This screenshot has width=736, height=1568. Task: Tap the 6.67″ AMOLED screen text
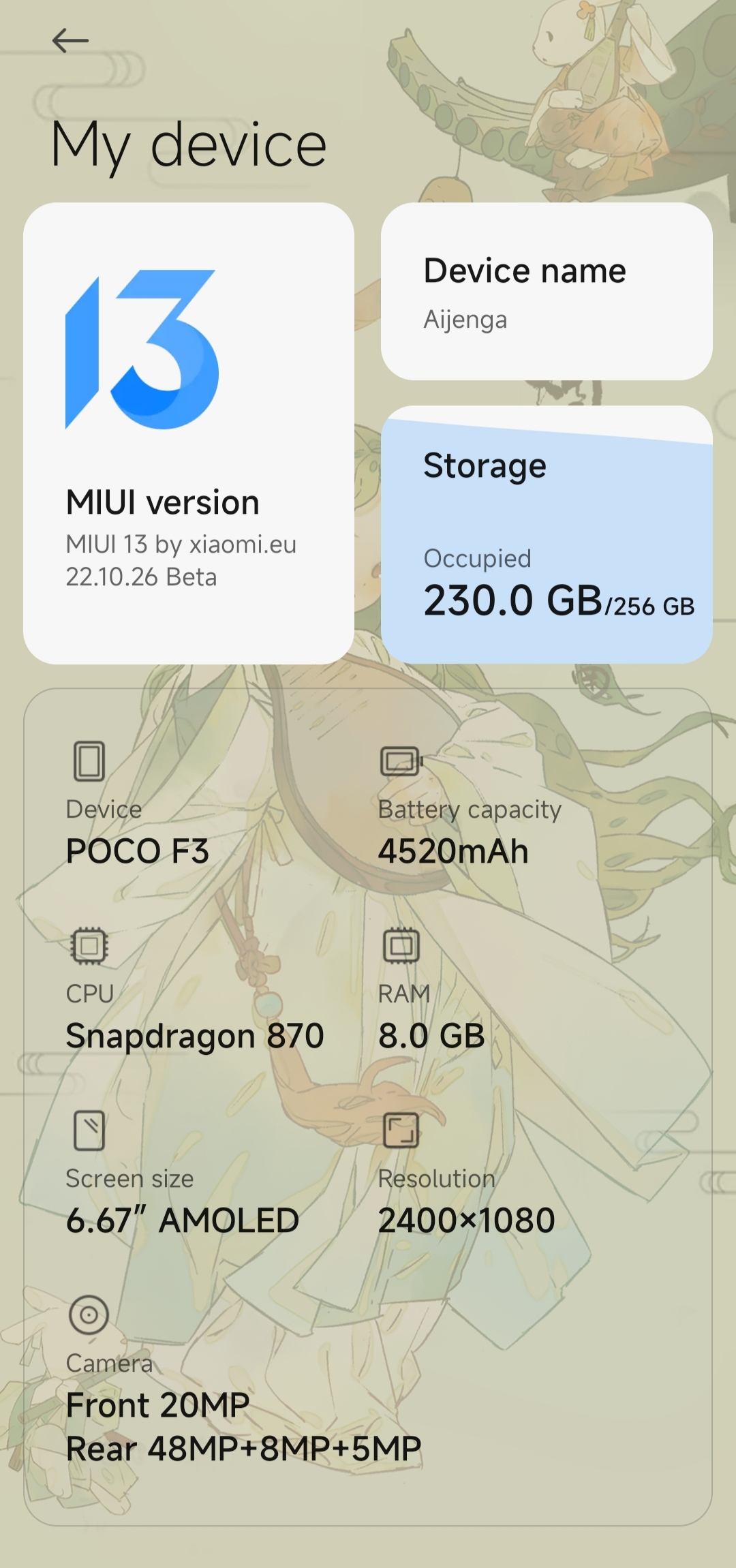coord(182,1220)
